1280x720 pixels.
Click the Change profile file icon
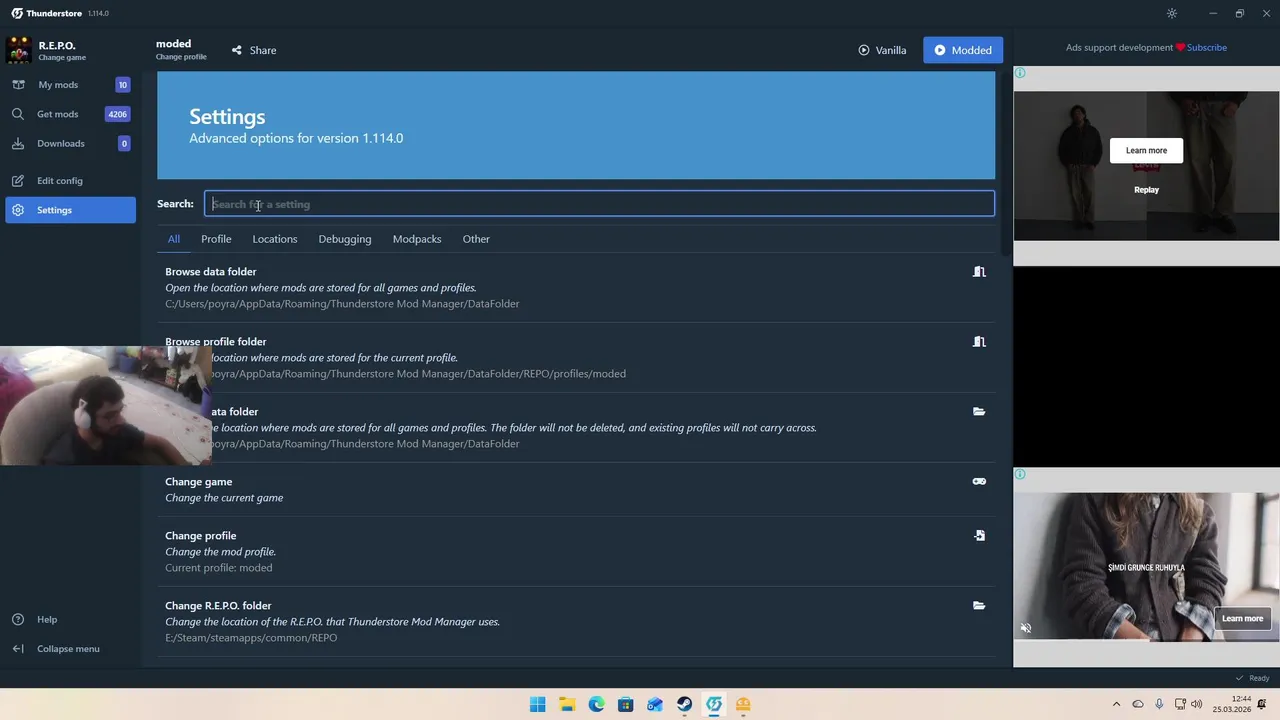coord(979,536)
